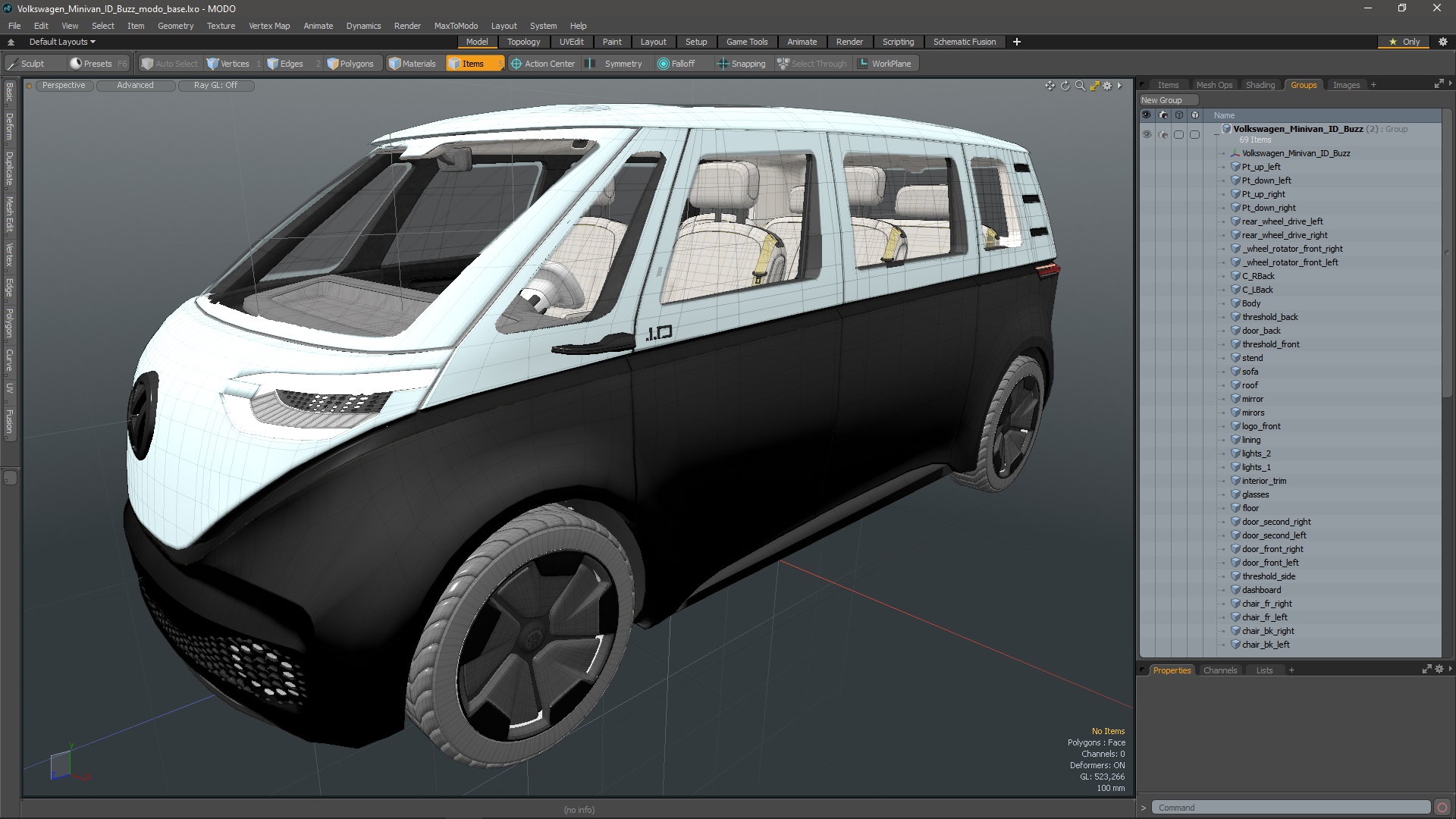Open the Lists tab
The image size is (1456, 819).
click(x=1264, y=670)
